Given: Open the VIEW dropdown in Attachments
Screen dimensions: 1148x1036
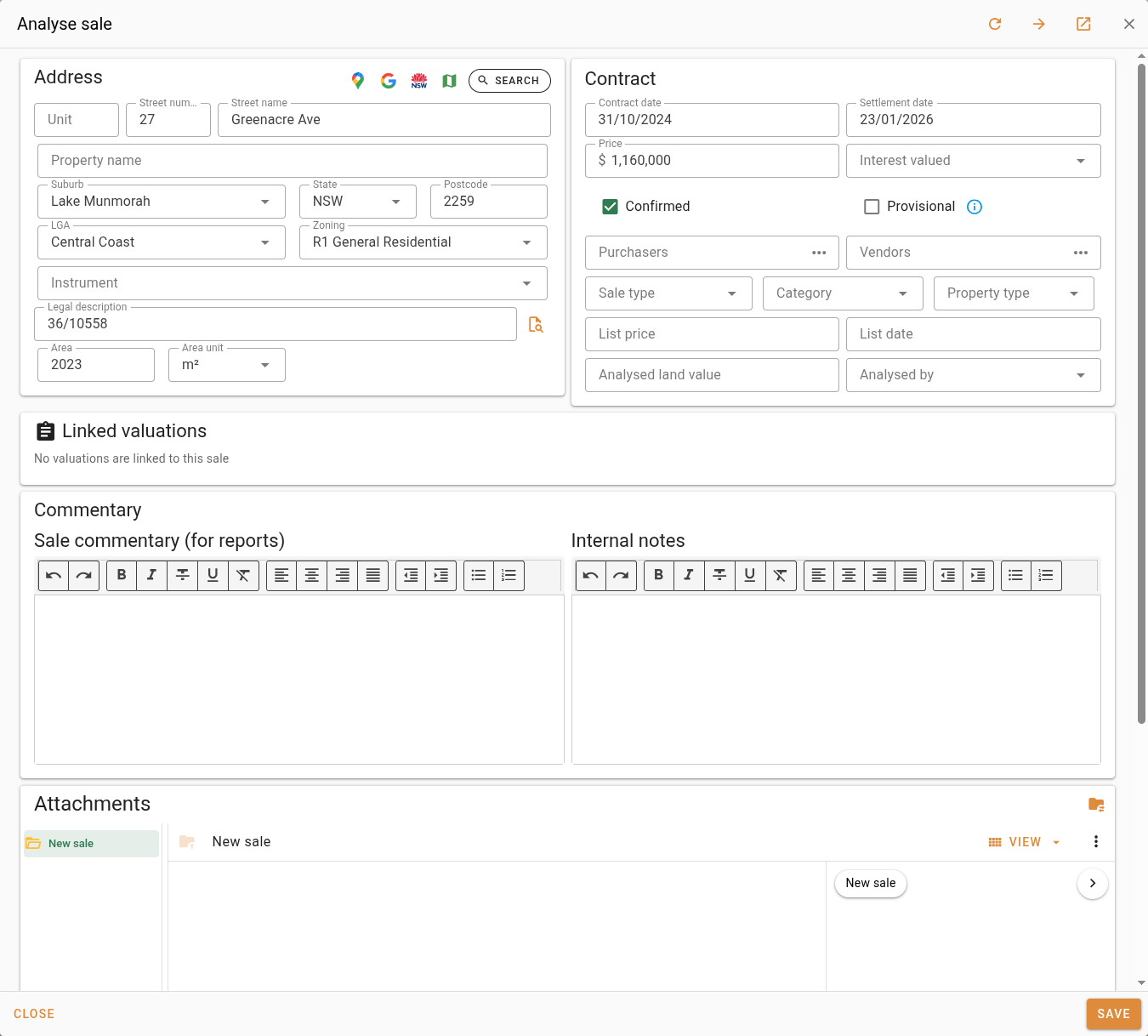Looking at the screenshot, I should [1025, 842].
